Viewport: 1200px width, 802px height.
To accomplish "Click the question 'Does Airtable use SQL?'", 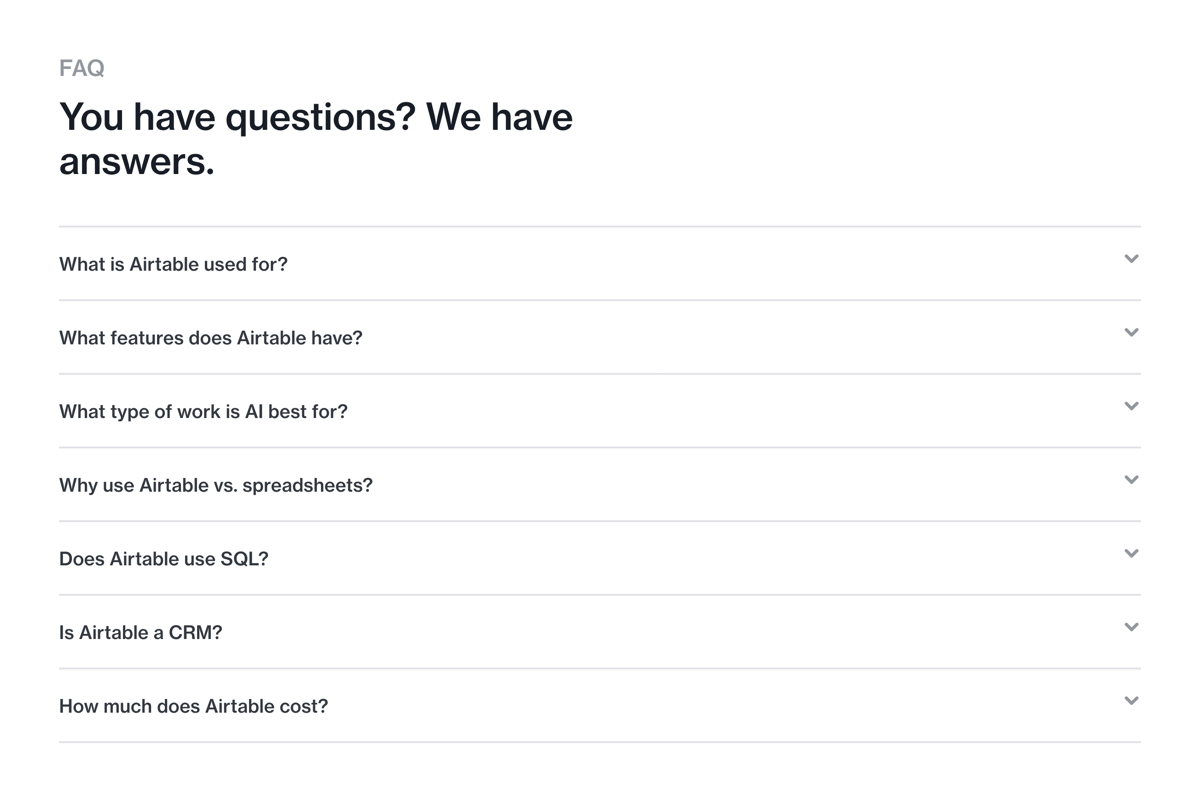I will point(163,559).
